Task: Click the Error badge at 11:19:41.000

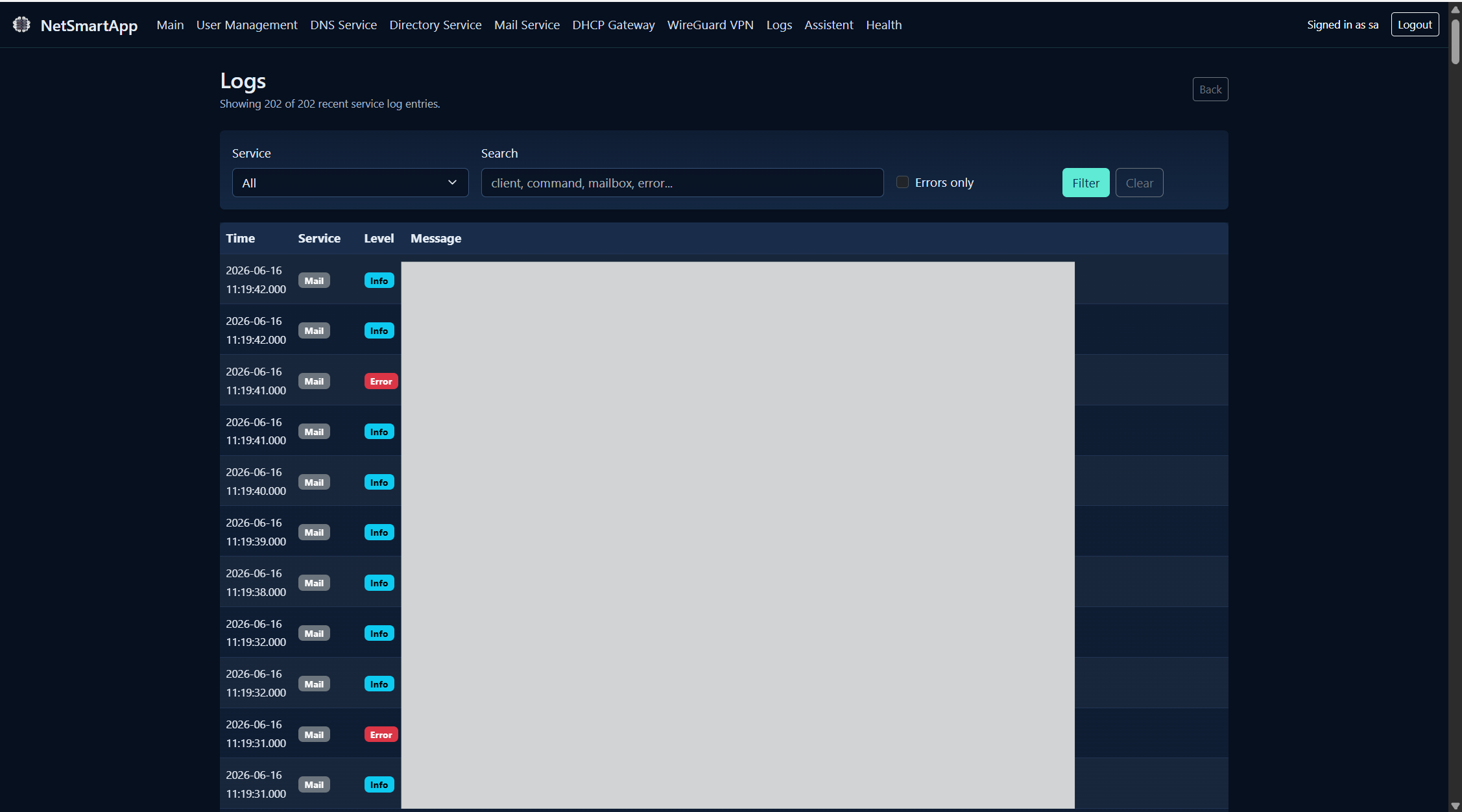Action: tap(381, 381)
